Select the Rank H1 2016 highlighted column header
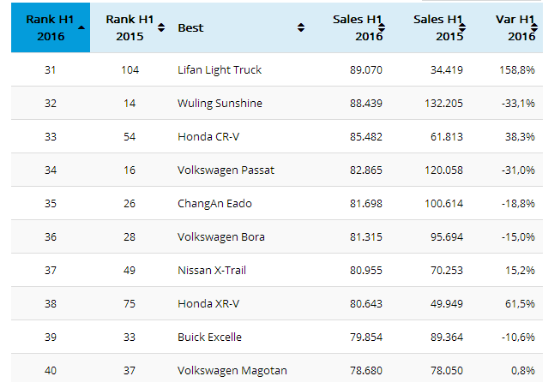This screenshot has height=383, width=554. 51,28
